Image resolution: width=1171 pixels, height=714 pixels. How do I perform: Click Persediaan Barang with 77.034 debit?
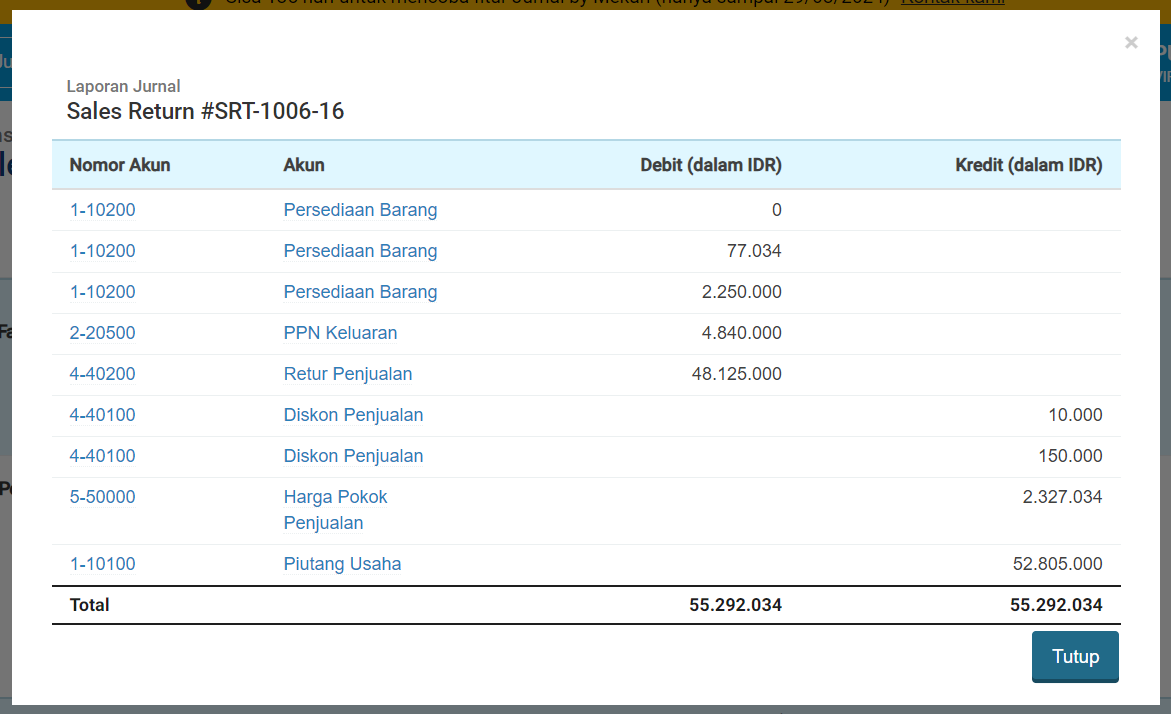click(x=360, y=251)
